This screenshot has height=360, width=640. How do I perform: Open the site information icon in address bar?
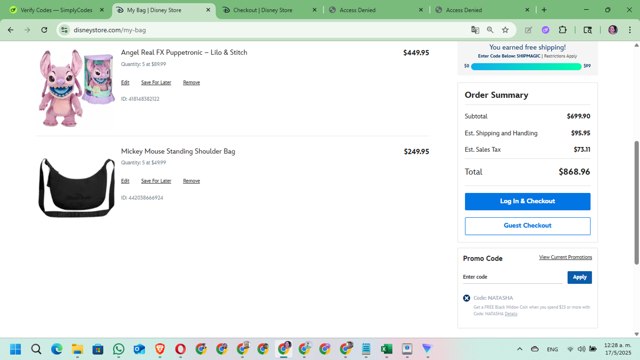64,30
